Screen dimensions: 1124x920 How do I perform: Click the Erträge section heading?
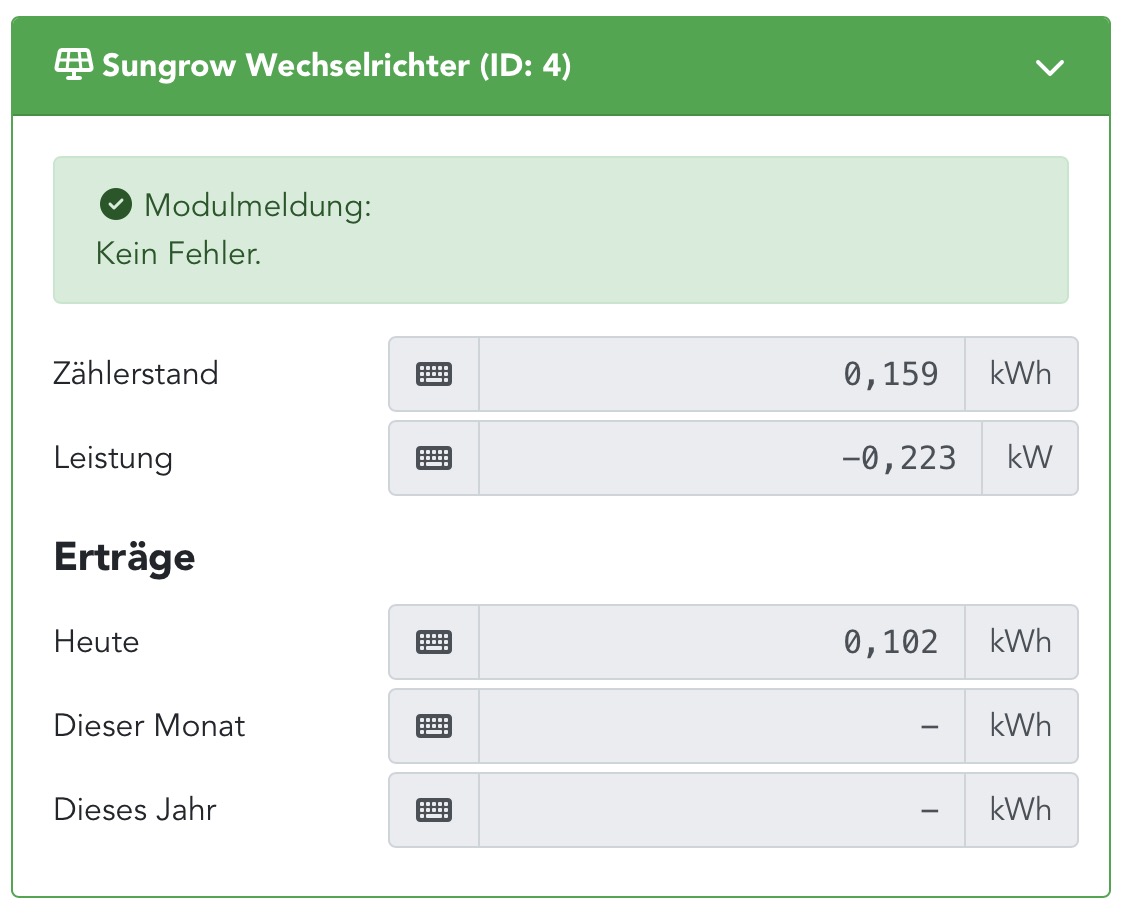[x=124, y=557]
